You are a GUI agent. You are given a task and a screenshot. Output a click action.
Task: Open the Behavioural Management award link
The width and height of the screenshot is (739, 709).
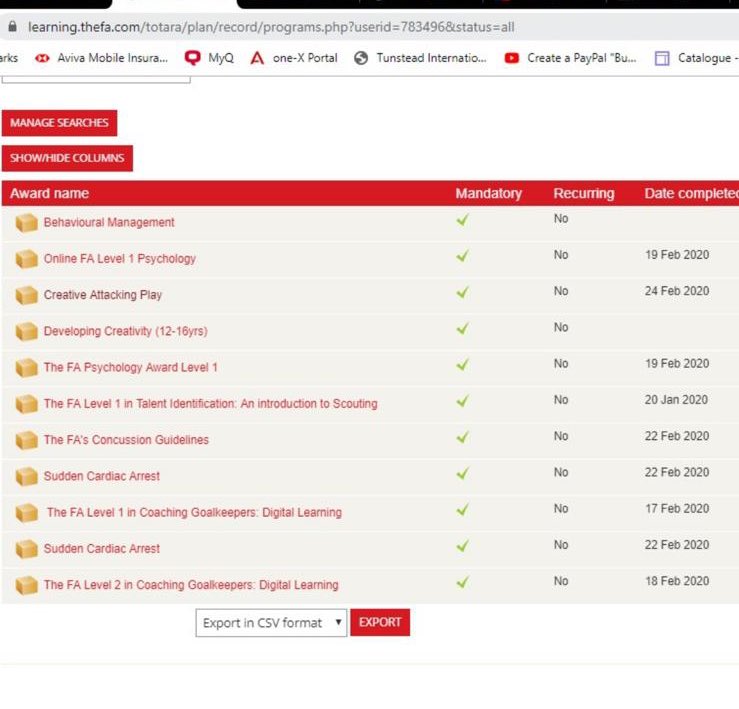coord(109,223)
